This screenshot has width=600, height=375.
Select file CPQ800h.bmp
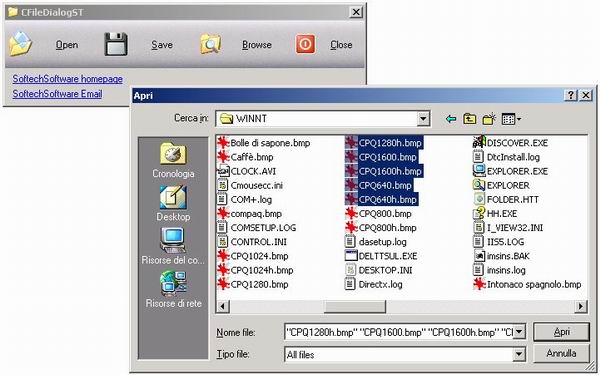381,228
